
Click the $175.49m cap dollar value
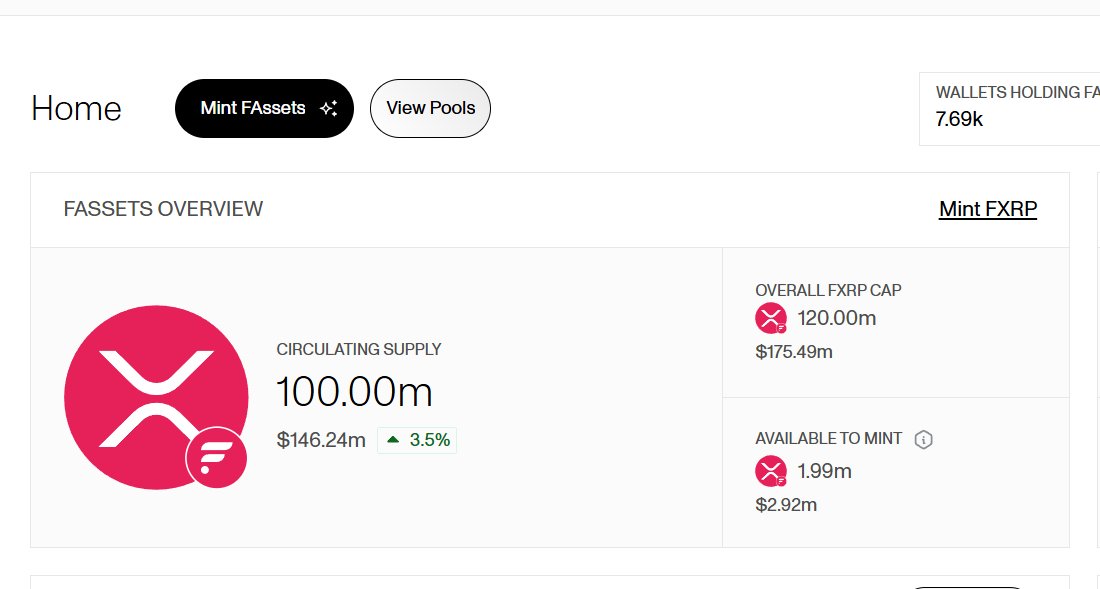pyautogui.click(x=794, y=352)
